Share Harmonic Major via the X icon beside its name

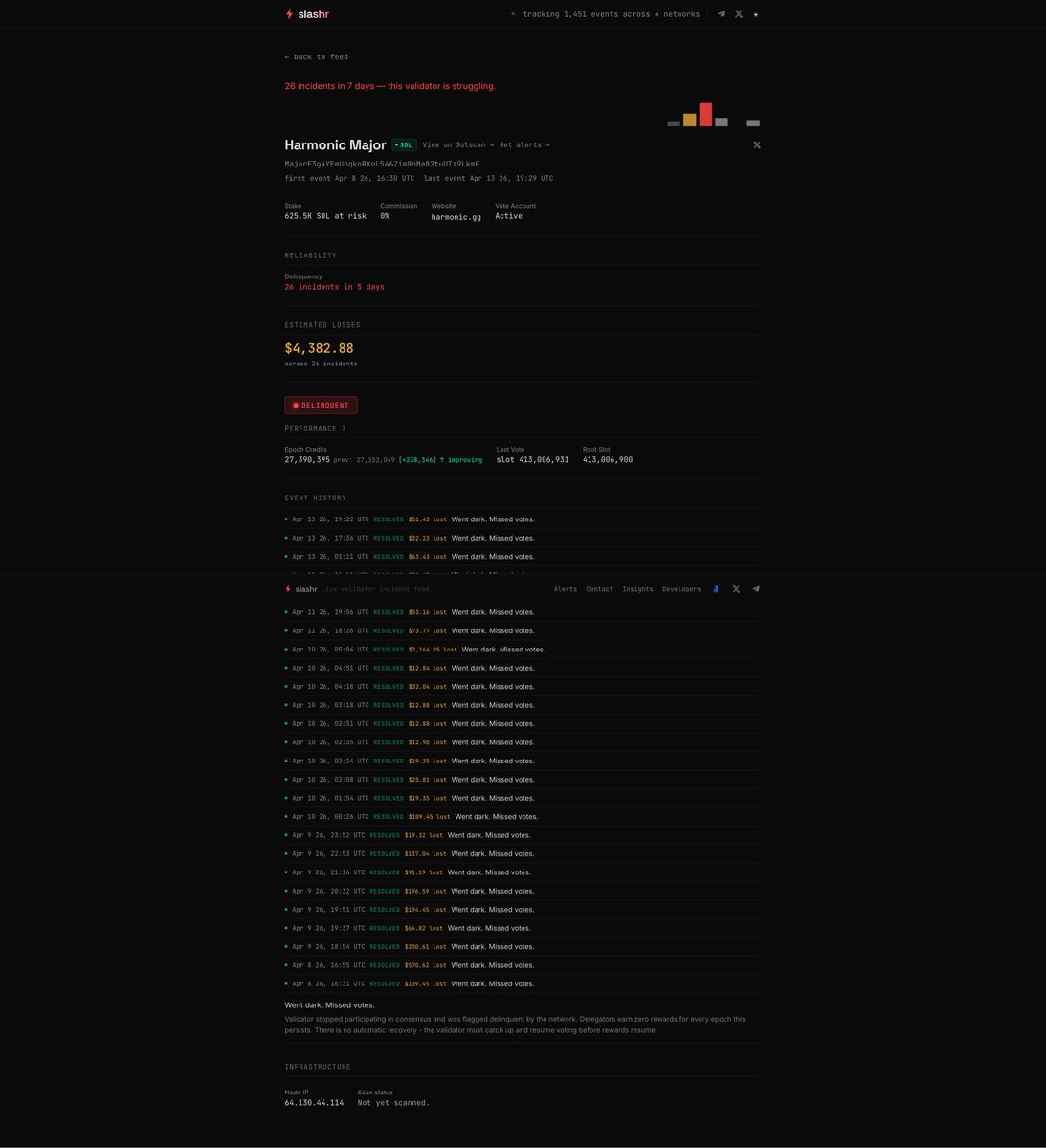tap(757, 145)
